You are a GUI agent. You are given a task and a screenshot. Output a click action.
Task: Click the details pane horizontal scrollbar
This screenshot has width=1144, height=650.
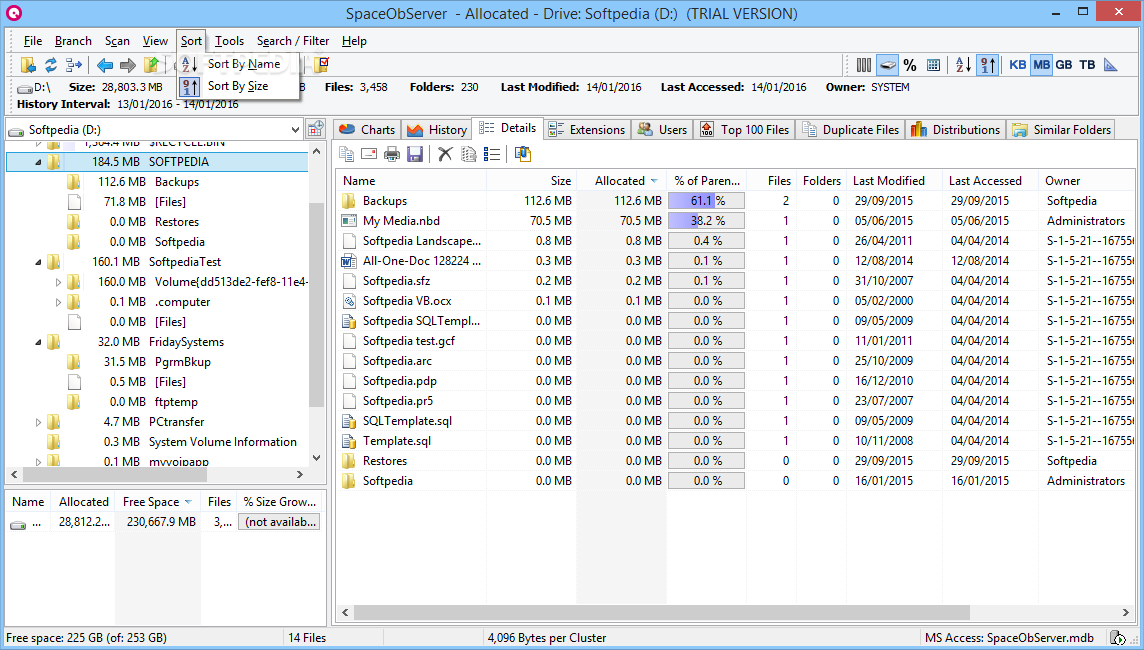point(662,612)
